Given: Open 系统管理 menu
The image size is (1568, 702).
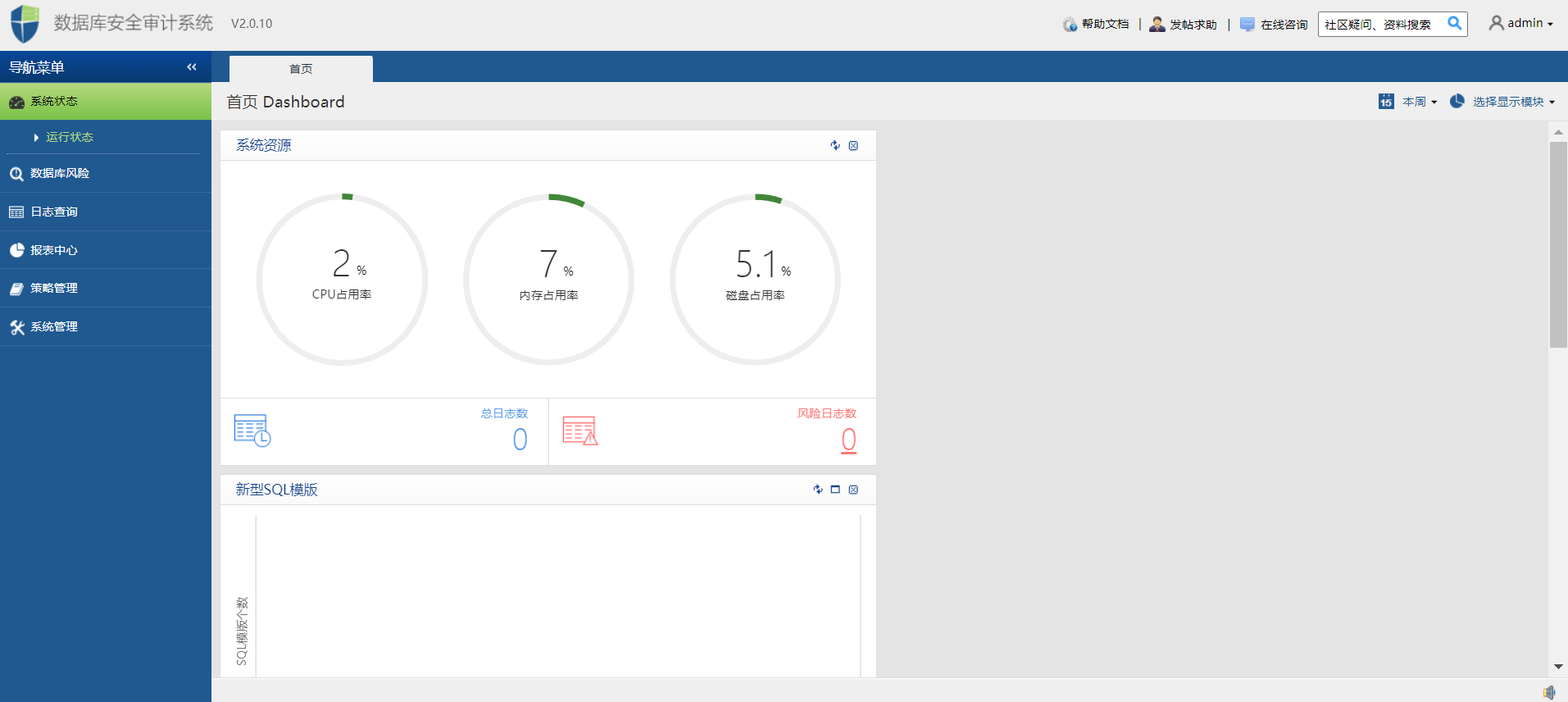Looking at the screenshot, I should coord(106,326).
